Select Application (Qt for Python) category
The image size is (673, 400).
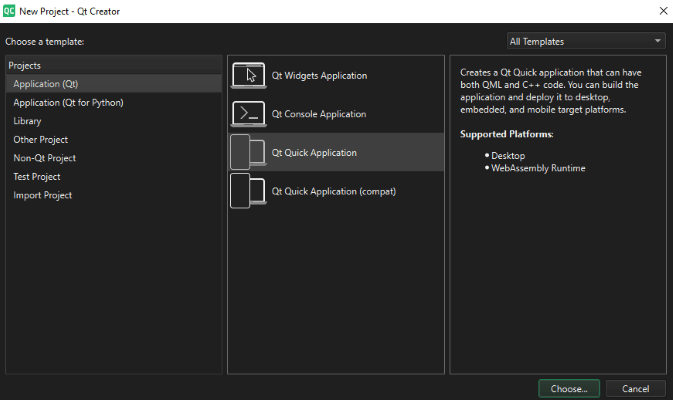point(68,102)
